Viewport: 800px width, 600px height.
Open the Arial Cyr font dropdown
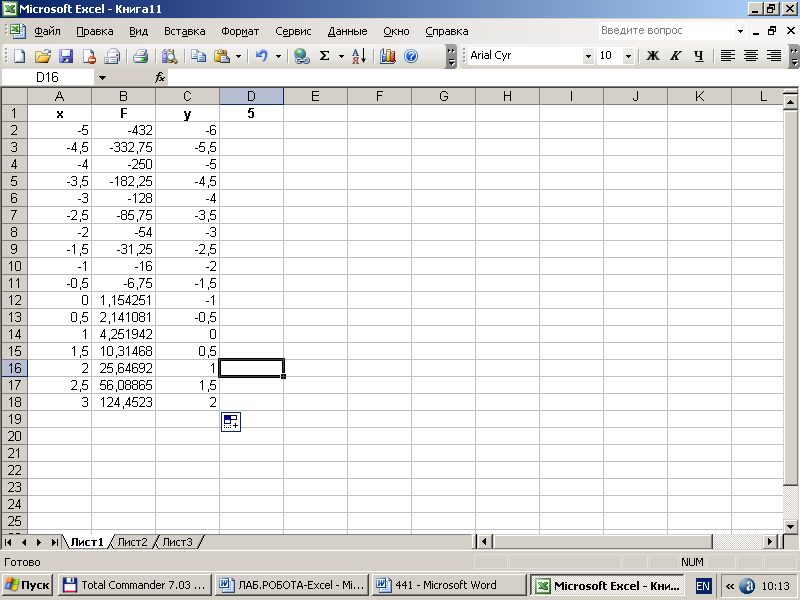(588, 56)
